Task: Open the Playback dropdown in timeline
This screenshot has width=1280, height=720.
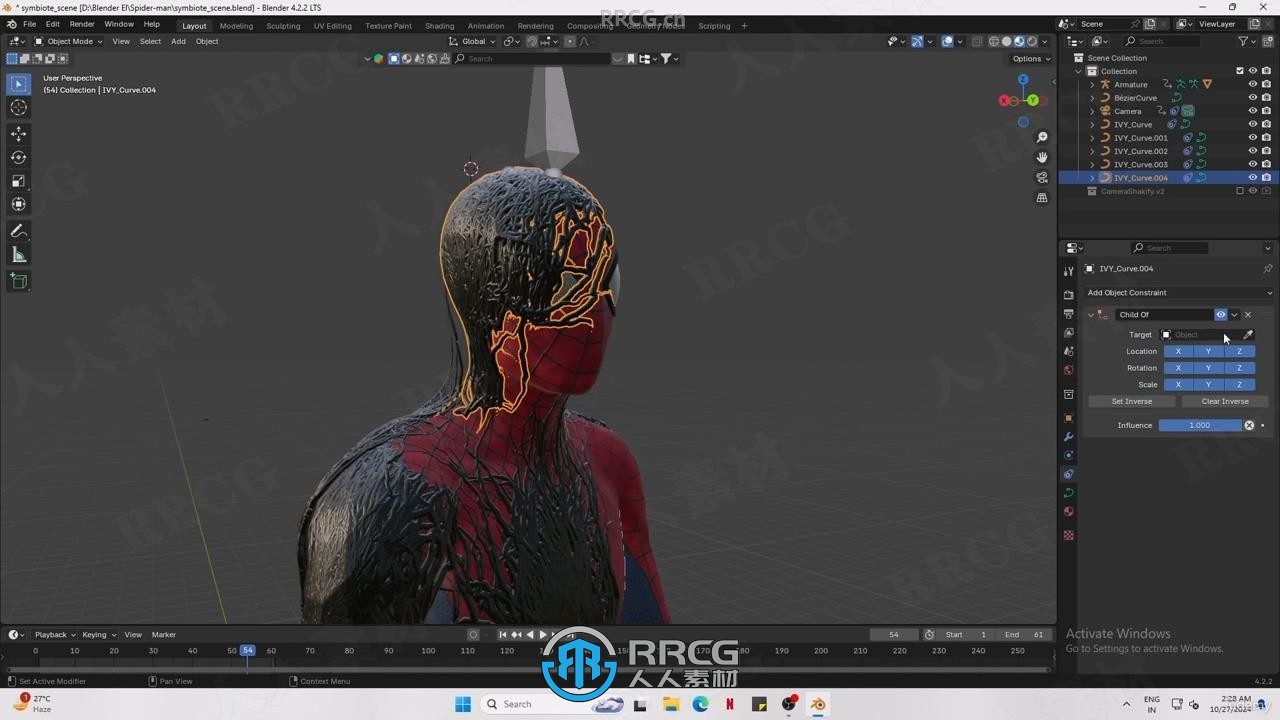Action: [54, 634]
